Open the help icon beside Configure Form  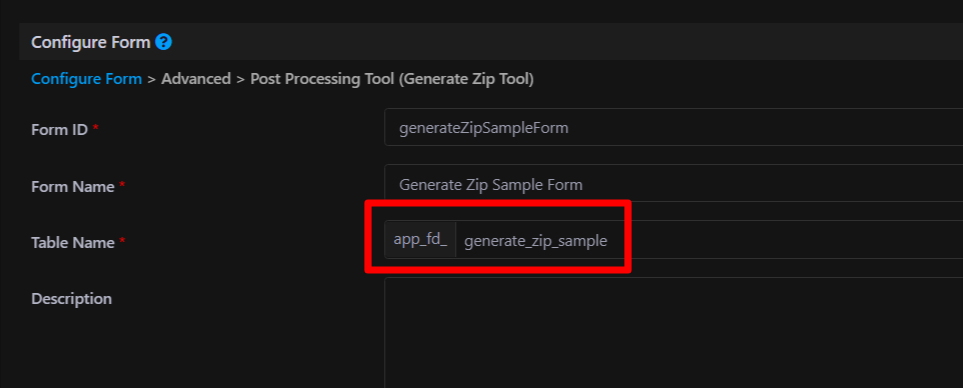(x=163, y=42)
